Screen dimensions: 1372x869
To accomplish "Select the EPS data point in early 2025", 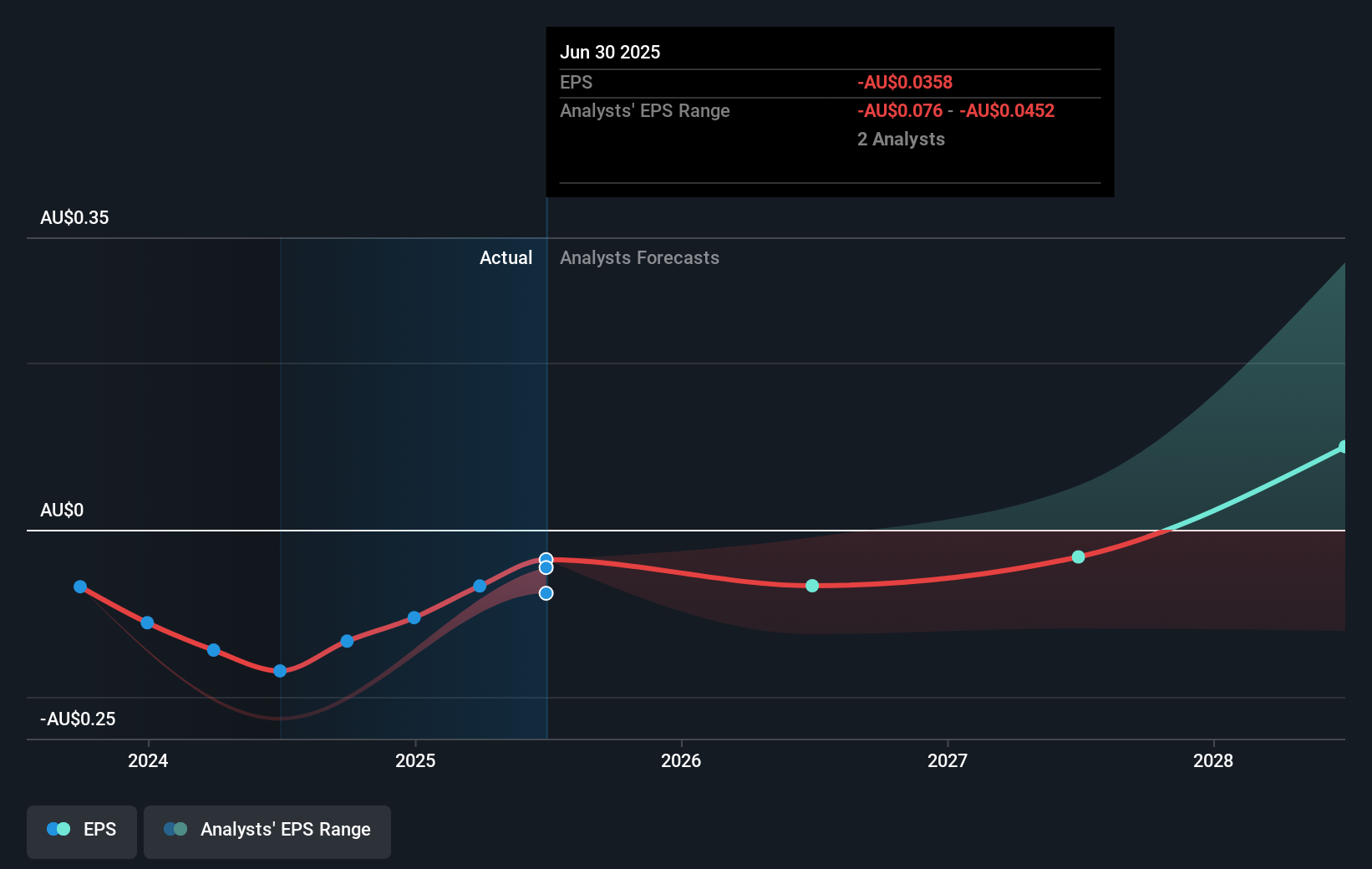I will (480, 586).
